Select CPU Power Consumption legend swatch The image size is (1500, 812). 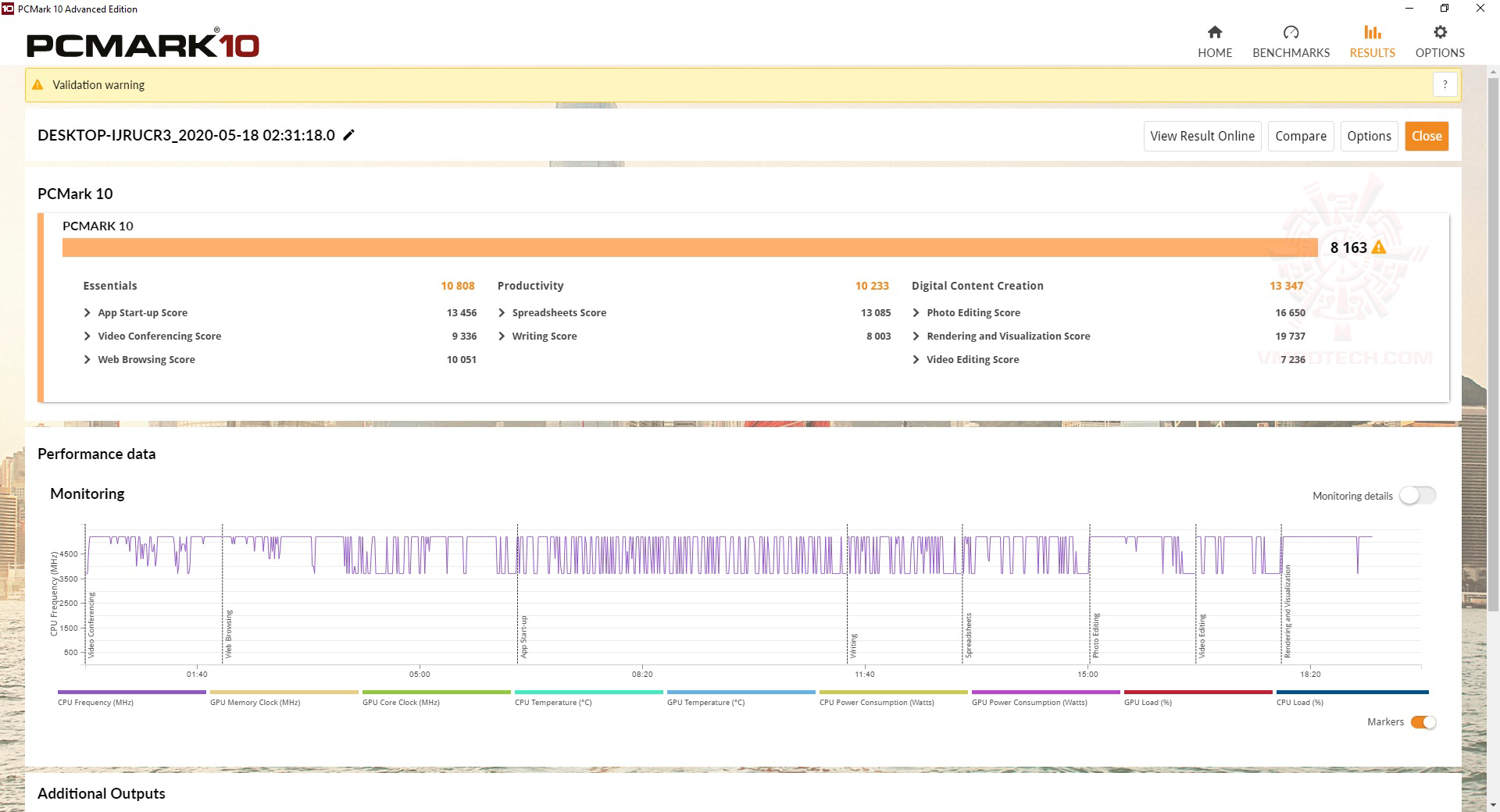coord(894,692)
